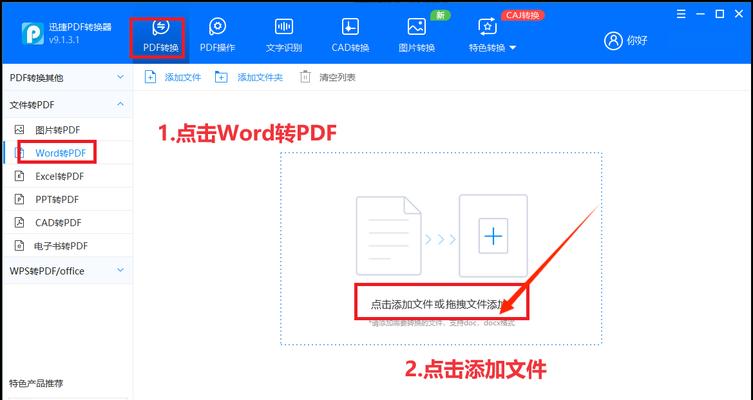Click the add-file page icon in toolbar
Image resolution: width=753 pixels, height=400 pixels.
coord(150,77)
